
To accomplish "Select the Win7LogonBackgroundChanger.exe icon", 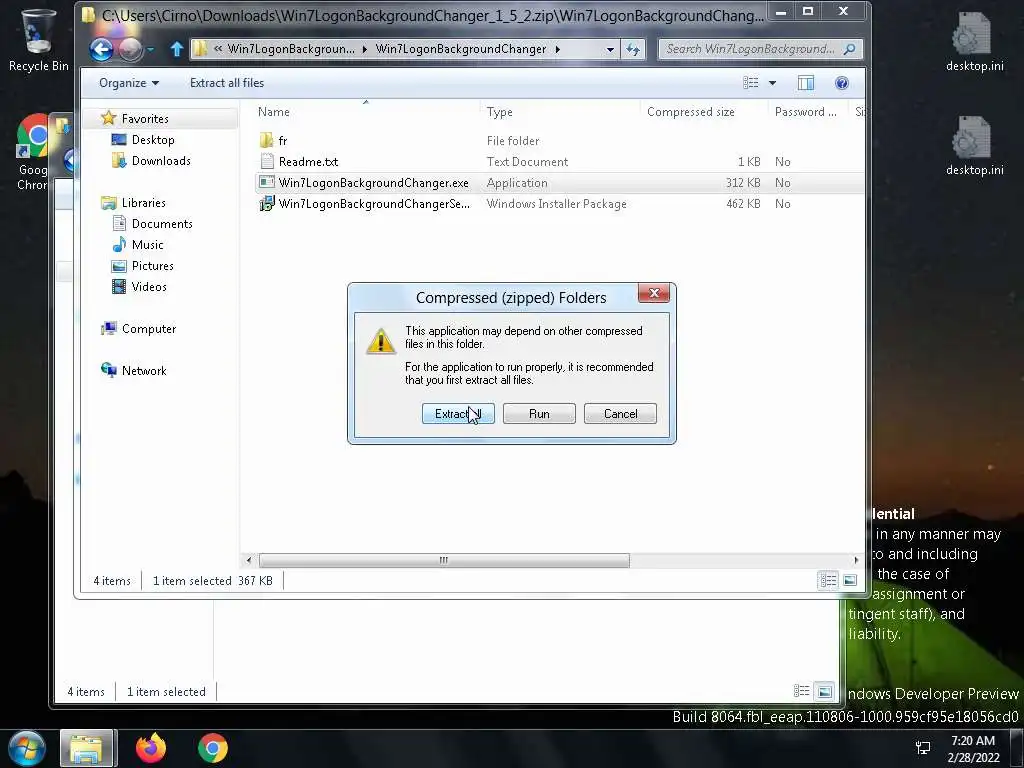I will tap(266, 182).
